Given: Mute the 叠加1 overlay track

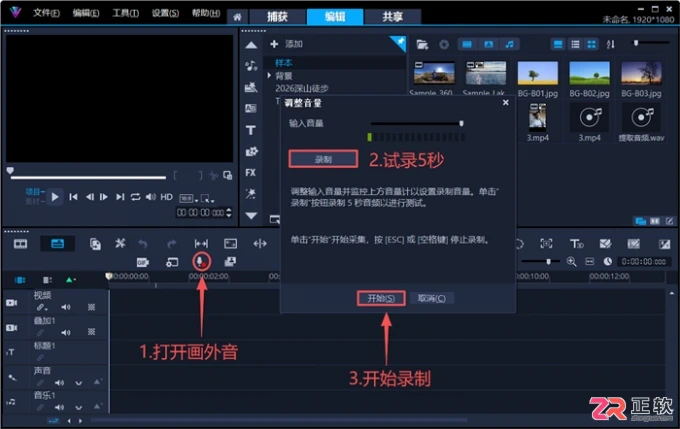Looking at the screenshot, I should pyautogui.click(x=66, y=332).
